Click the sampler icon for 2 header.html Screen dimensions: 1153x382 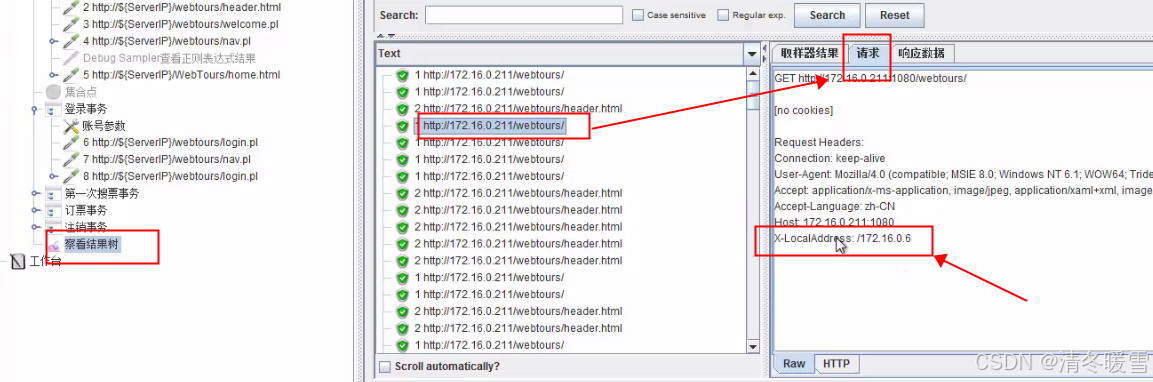pos(71,7)
